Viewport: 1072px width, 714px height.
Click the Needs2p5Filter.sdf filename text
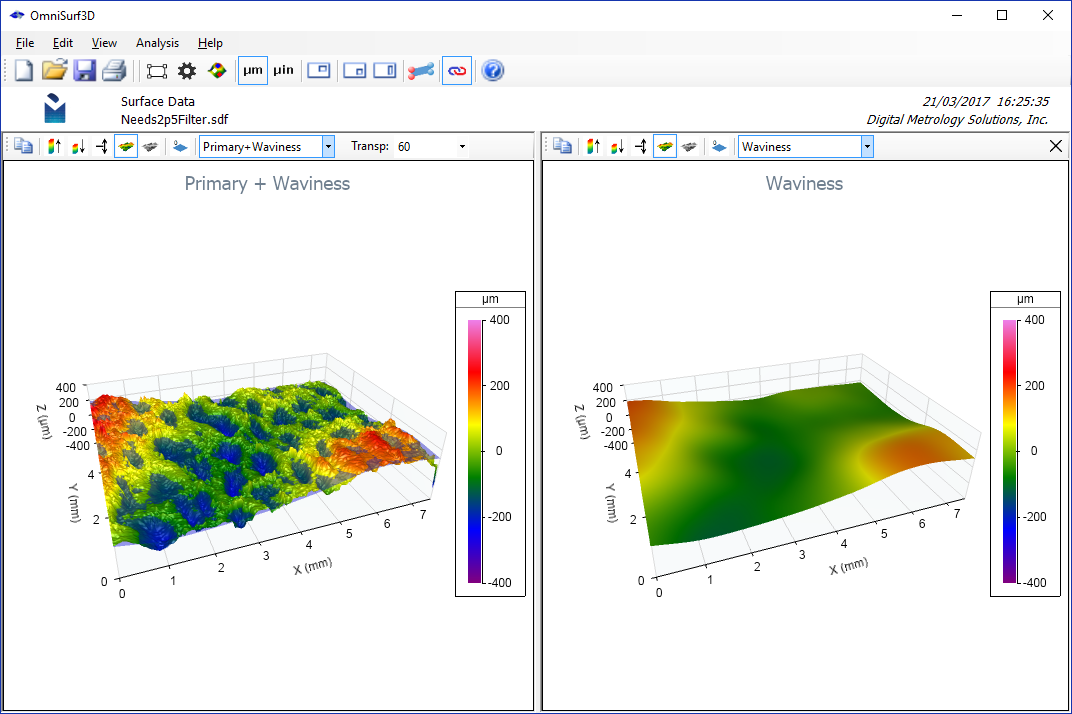point(176,118)
